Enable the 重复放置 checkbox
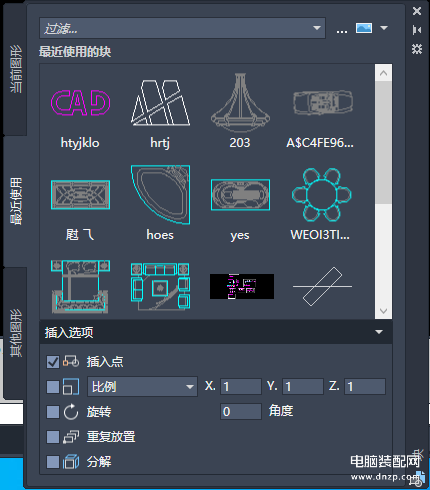Viewport: 430px width, 490px height. [x=53, y=437]
